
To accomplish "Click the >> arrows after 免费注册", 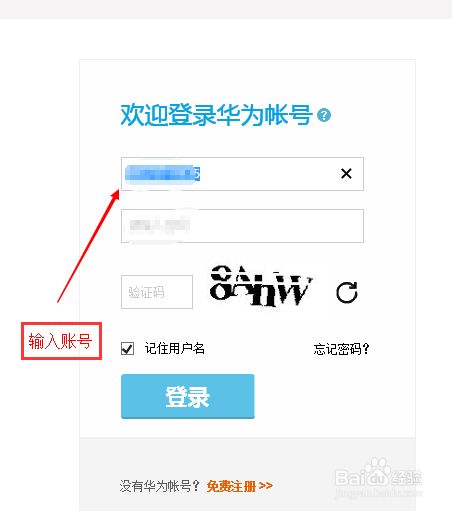I will [x=266, y=485].
